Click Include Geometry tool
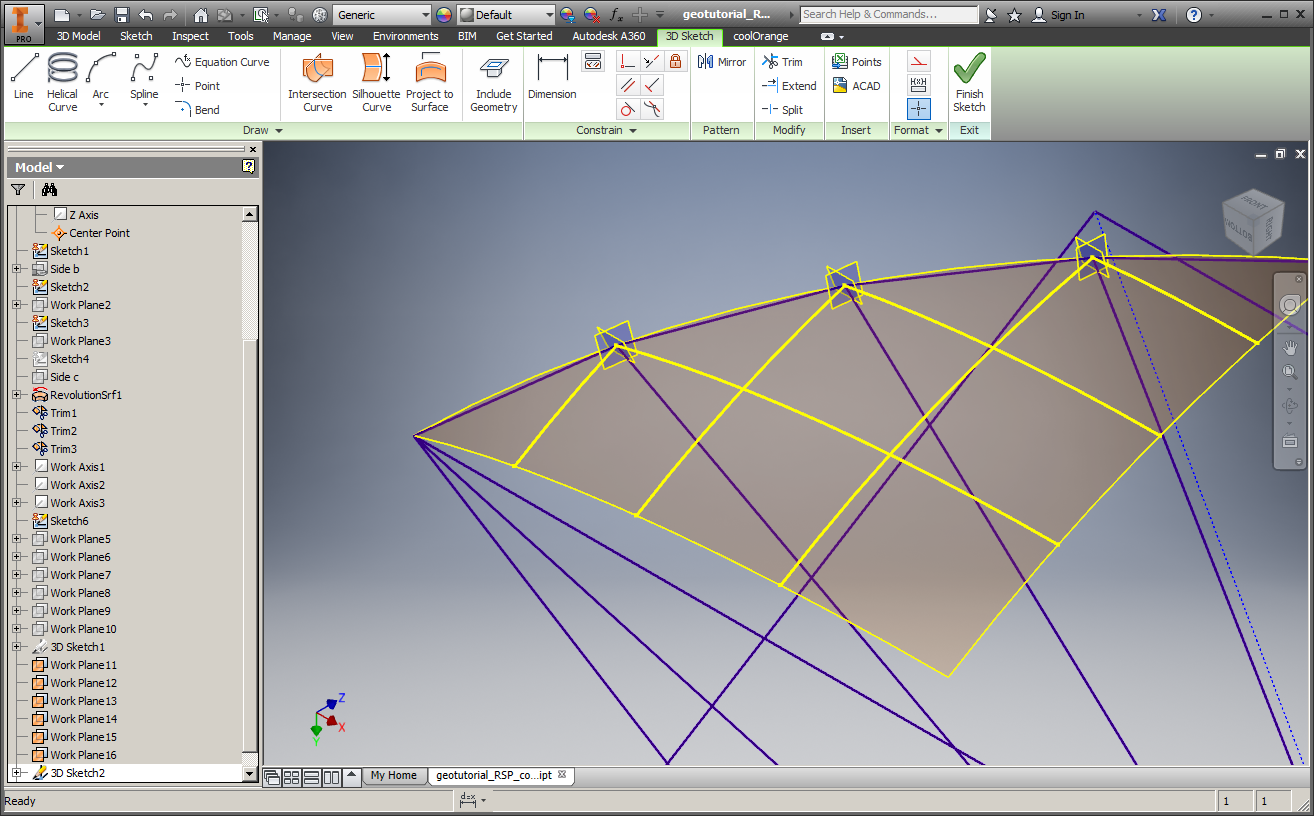This screenshot has width=1314, height=816. coord(494,82)
